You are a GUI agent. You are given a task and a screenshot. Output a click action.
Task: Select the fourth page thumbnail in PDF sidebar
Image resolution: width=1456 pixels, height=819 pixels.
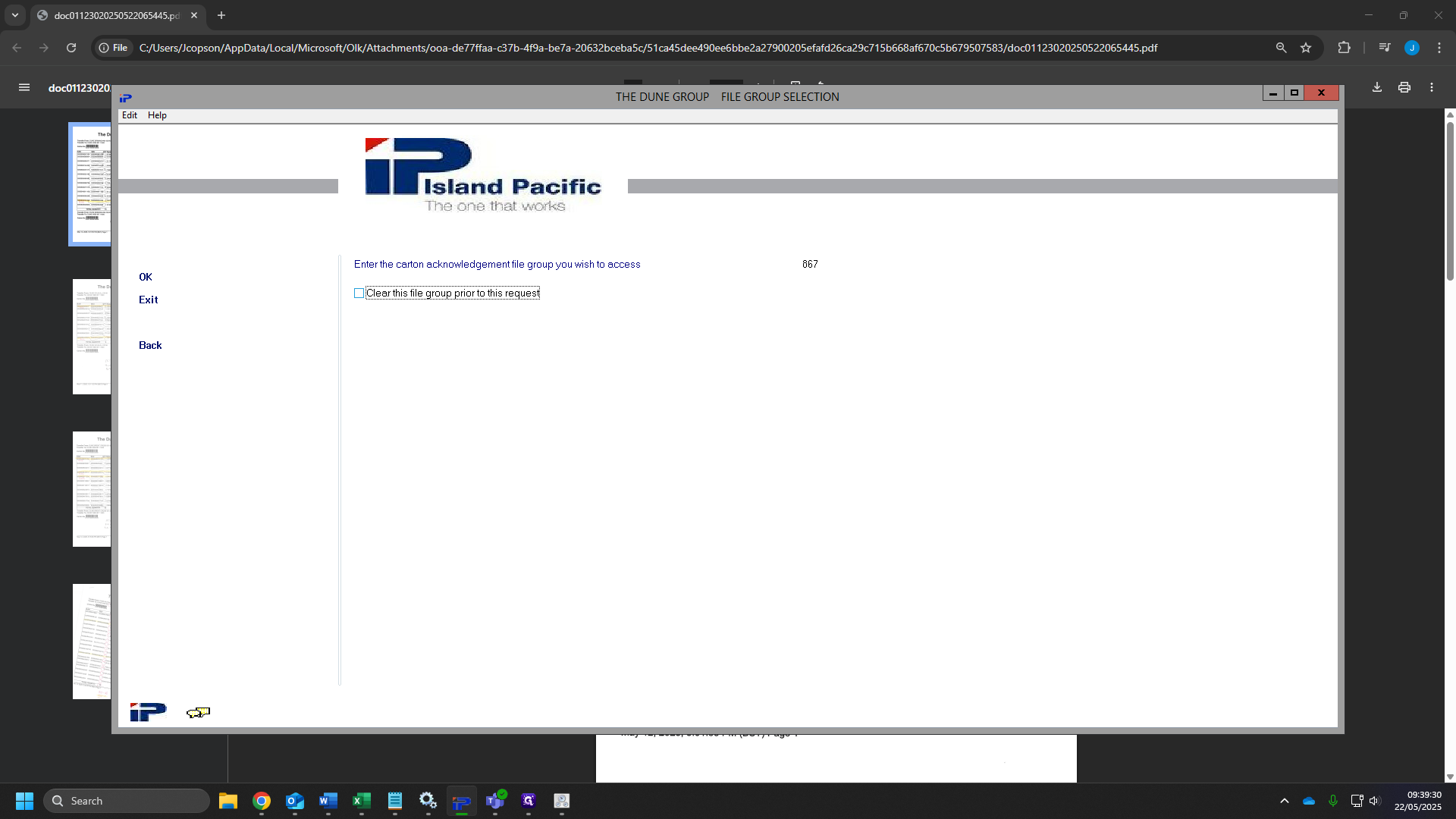click(x=92, y=642)
